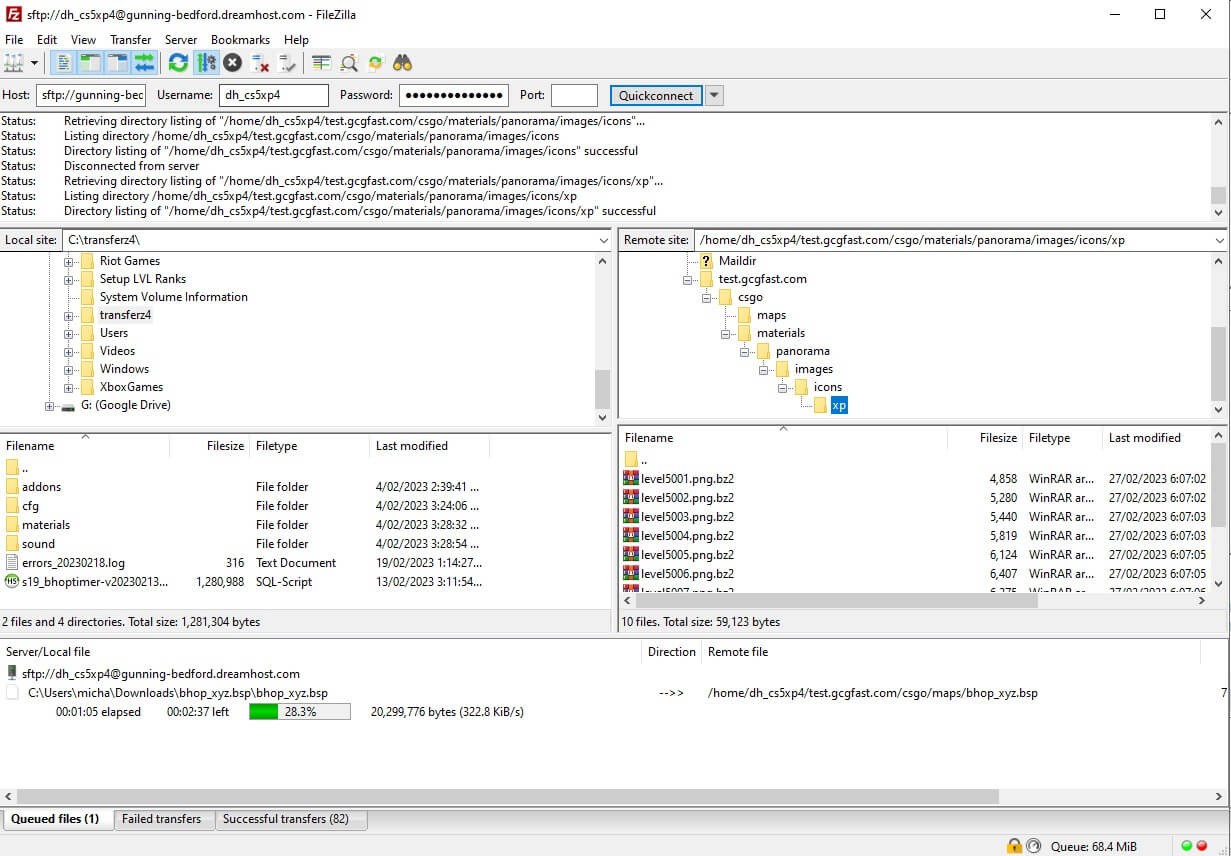Toggle directory comparison

coord(348,63)
